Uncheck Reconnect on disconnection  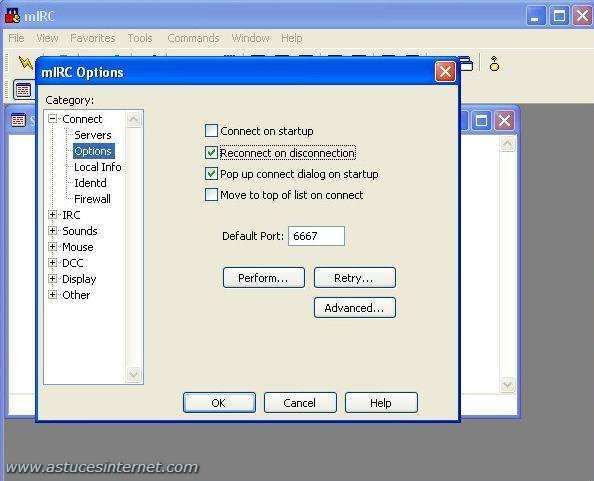pyautogui.click(x=211, y=153)
